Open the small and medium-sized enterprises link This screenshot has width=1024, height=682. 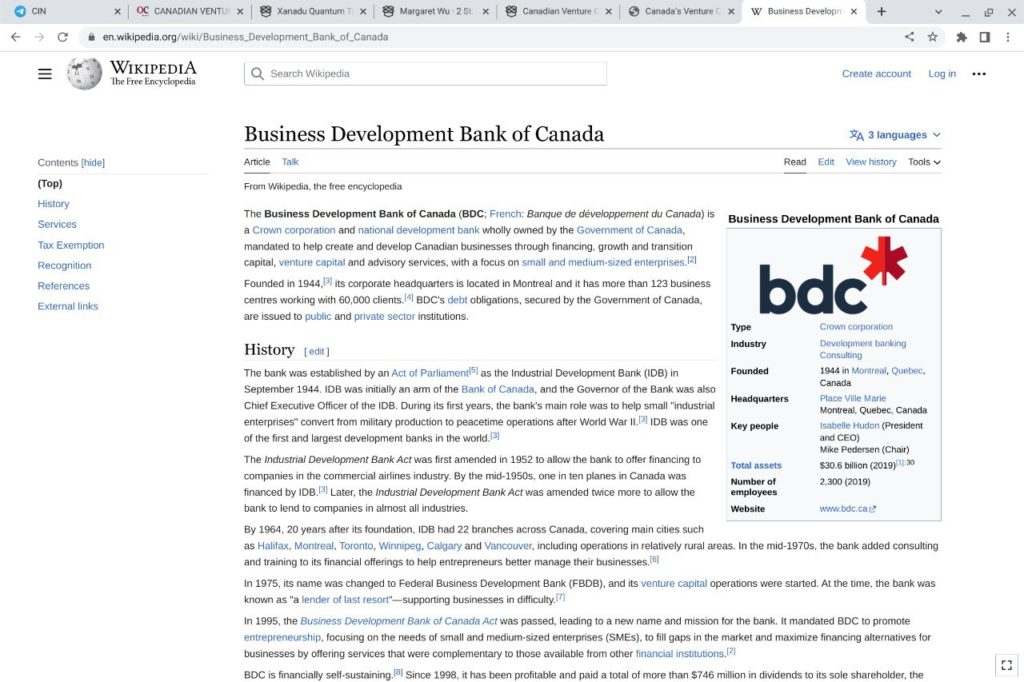pyautogui.click(x=603, y=263)
